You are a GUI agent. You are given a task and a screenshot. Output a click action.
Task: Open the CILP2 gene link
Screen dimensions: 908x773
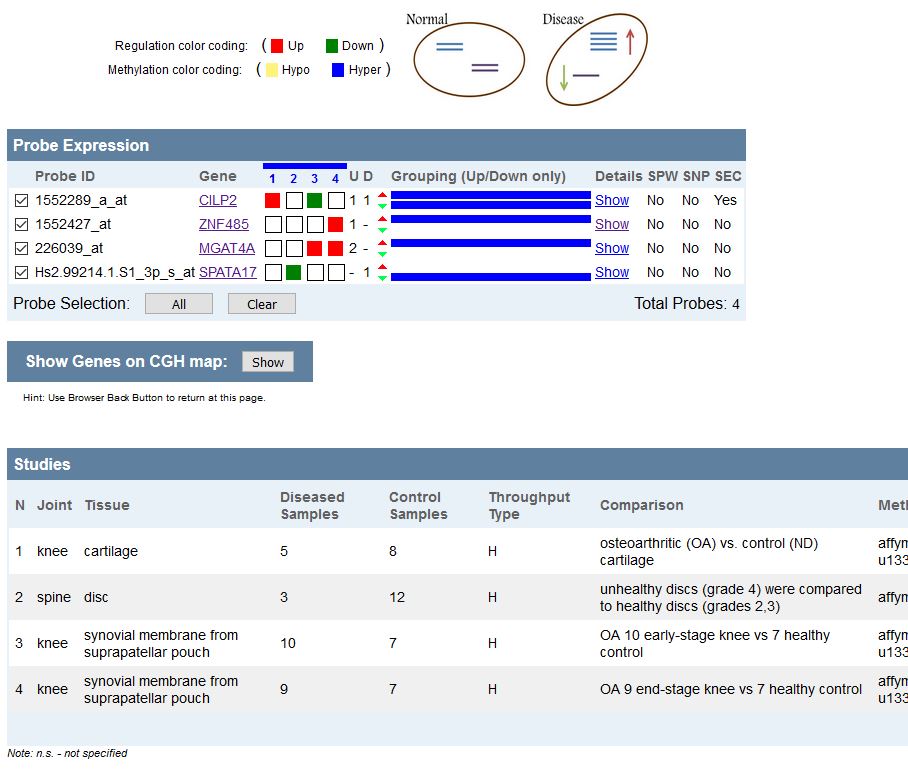(218, 201)
